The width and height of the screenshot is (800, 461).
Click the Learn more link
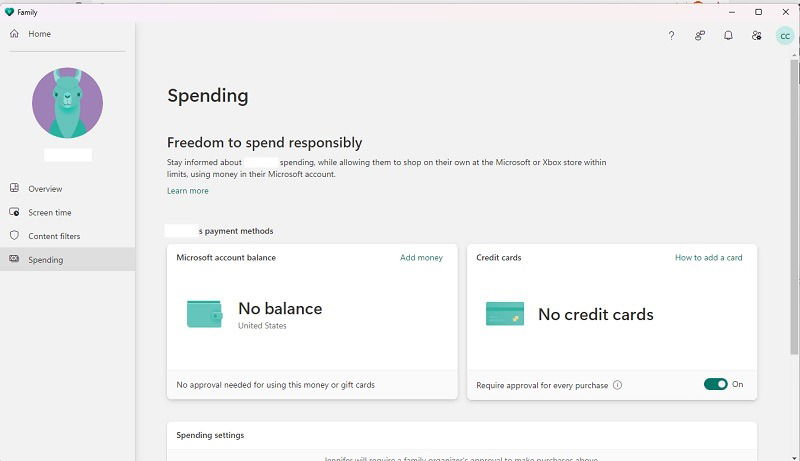pos(188,191)
